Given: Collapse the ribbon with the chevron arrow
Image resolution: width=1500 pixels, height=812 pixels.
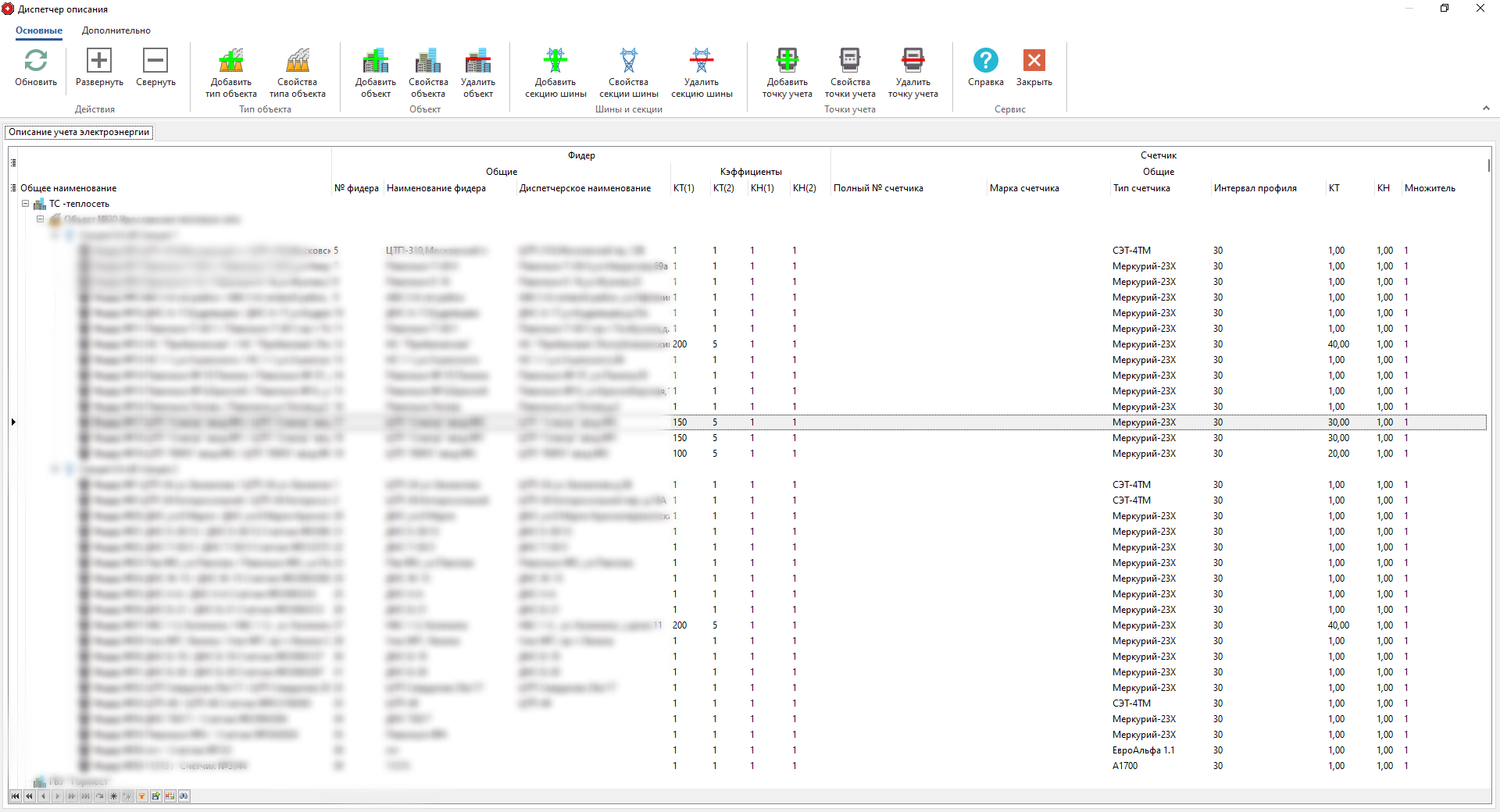Looking at the screenshot, I should coord(1486,109).
